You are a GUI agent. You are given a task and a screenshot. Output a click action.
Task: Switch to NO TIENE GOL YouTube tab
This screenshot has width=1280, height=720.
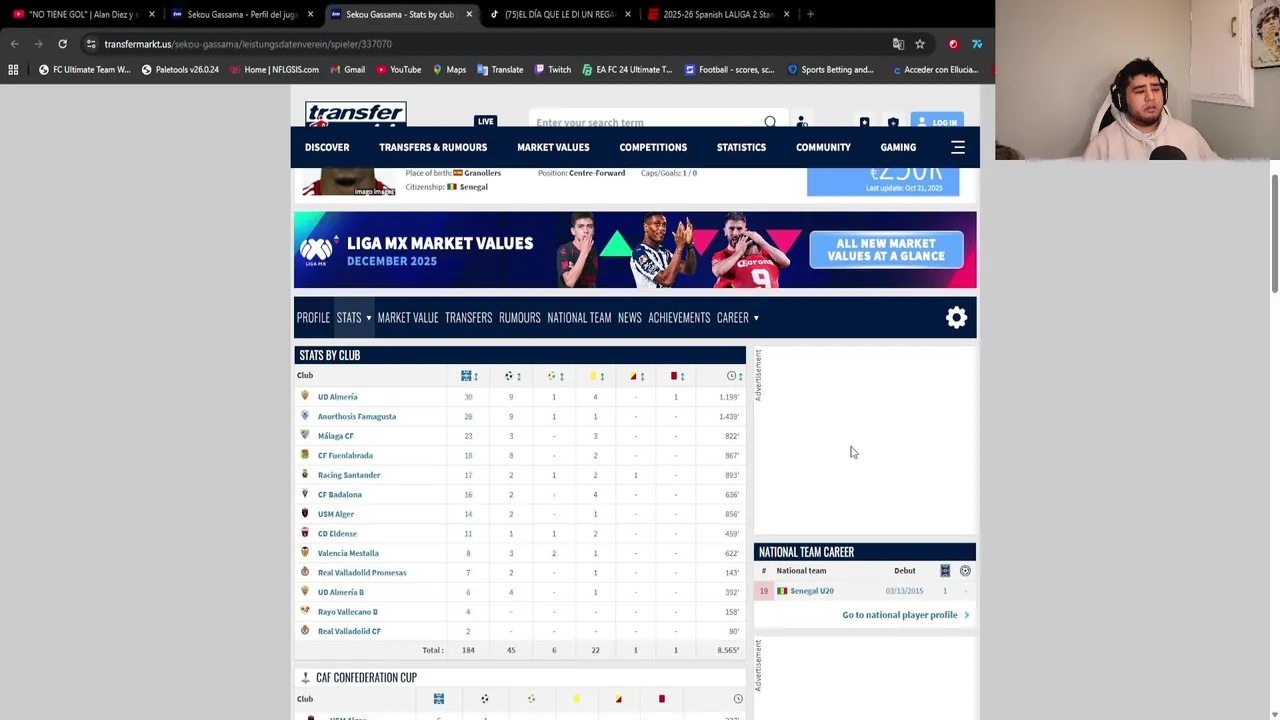[x=84, y=14]
